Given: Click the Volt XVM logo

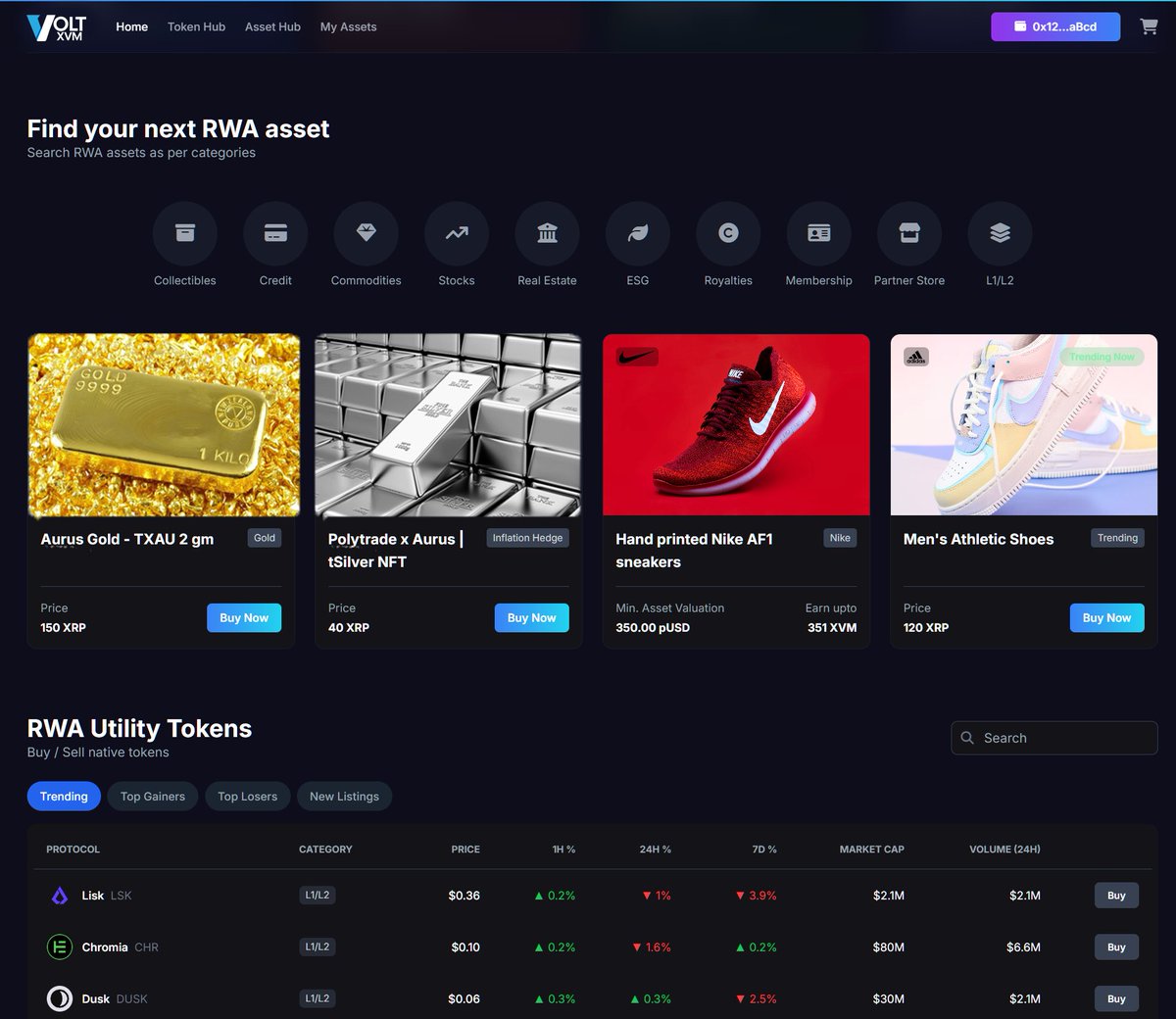Looking at the screenshot, I should [x=57, y=27].
